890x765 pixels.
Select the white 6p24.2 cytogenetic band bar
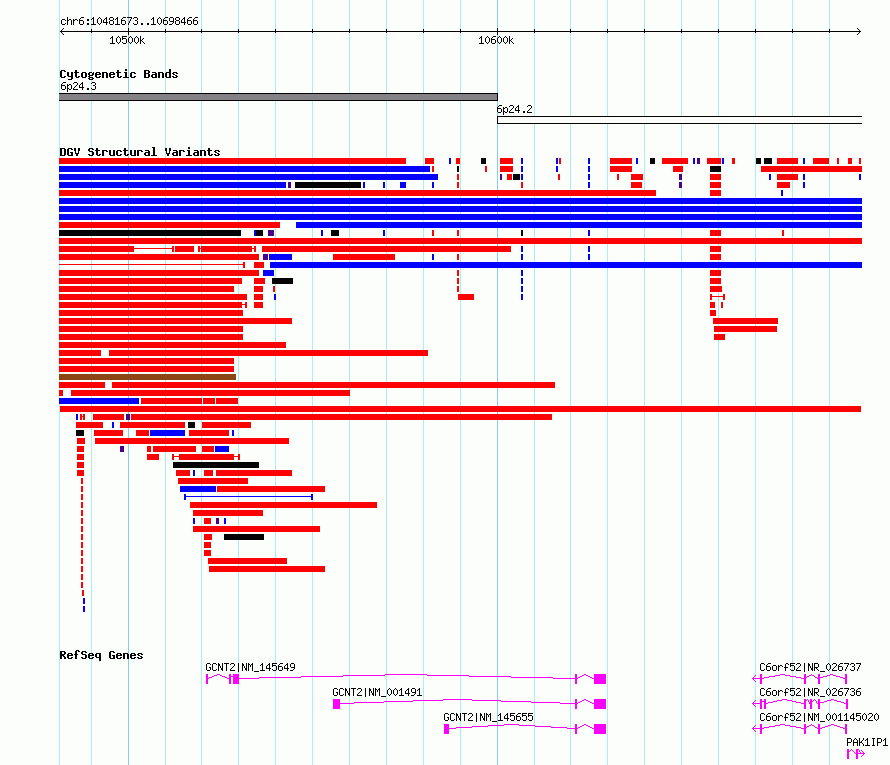pos(679,120)
